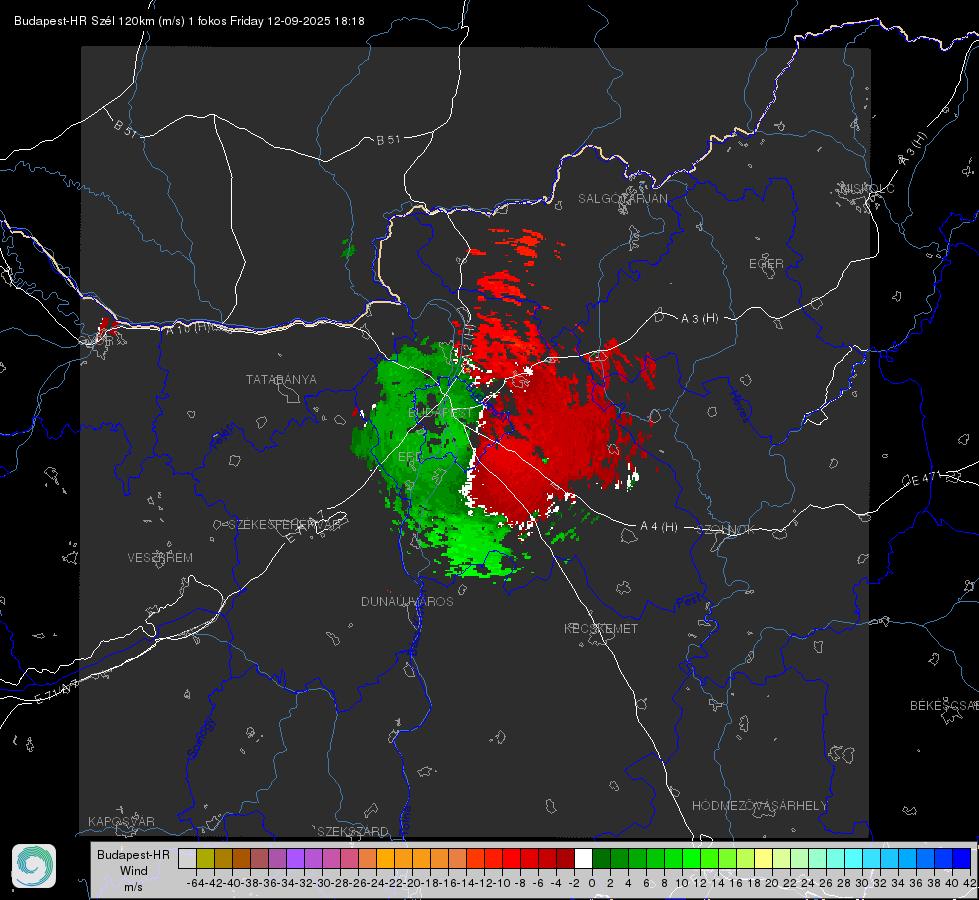
Task: Click the BUDAPEST label over the radar echo
Action: click(440, 413)
